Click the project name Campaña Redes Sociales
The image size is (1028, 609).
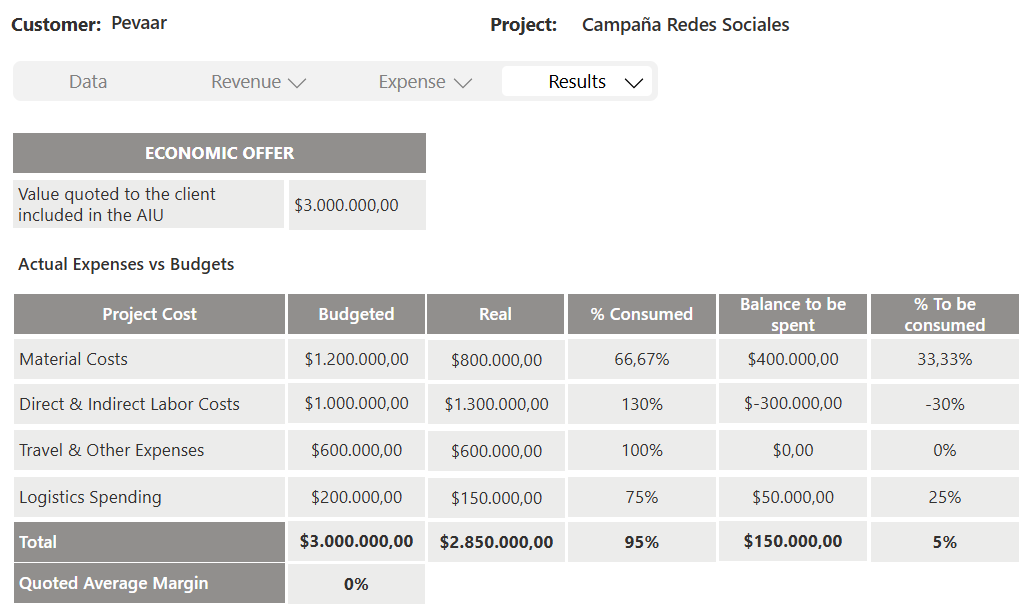pos(685,25)
